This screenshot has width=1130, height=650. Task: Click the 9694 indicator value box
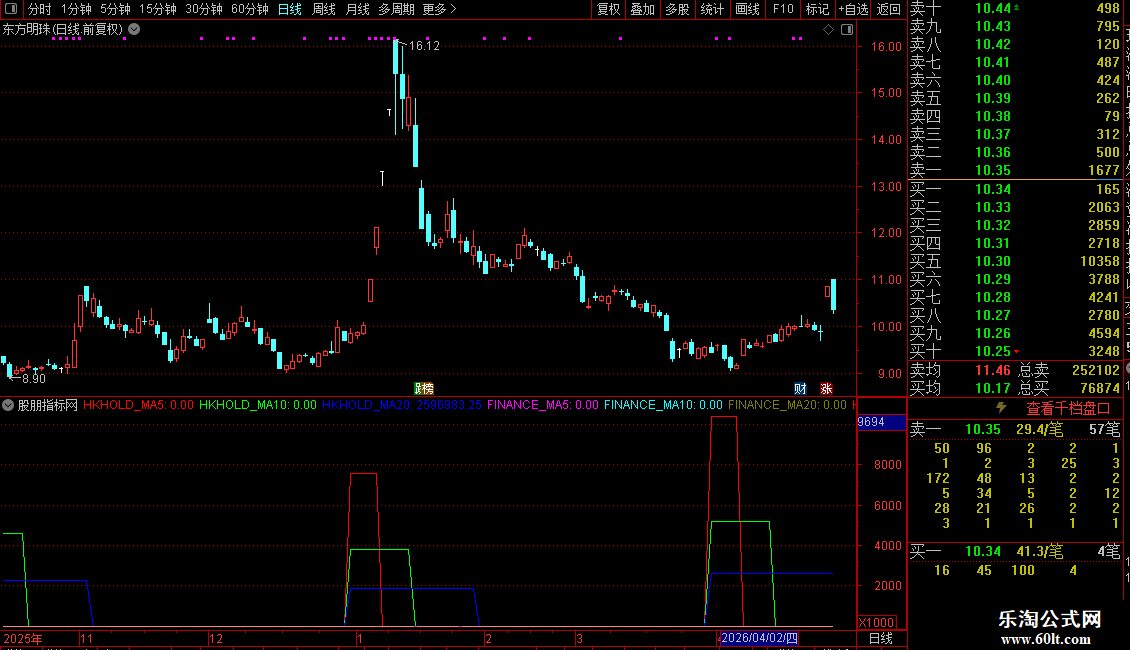tap(881, 422)
